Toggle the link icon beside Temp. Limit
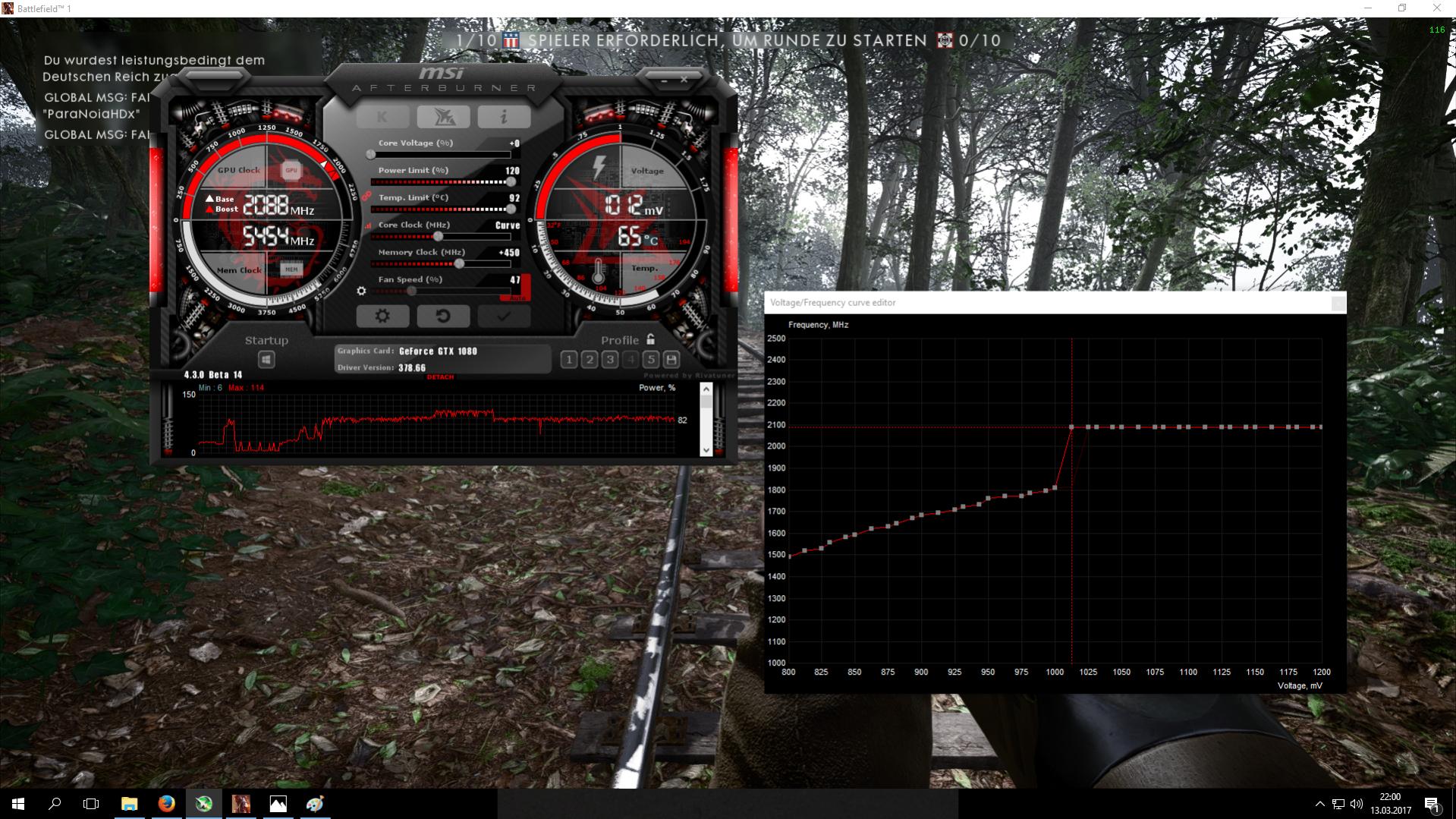This screenshot has height=819, width=1456. point(366,197)
